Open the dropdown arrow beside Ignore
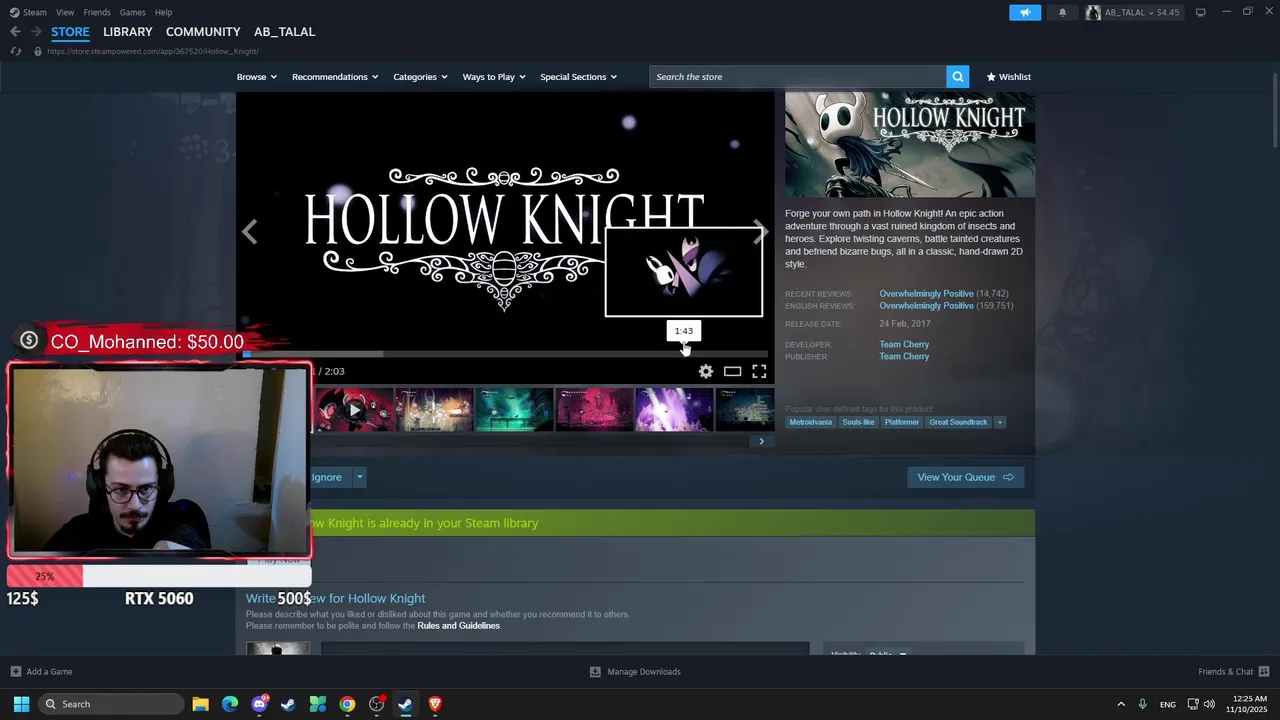This screenshot has height=720, width=1280. click(x=359, y=477)
